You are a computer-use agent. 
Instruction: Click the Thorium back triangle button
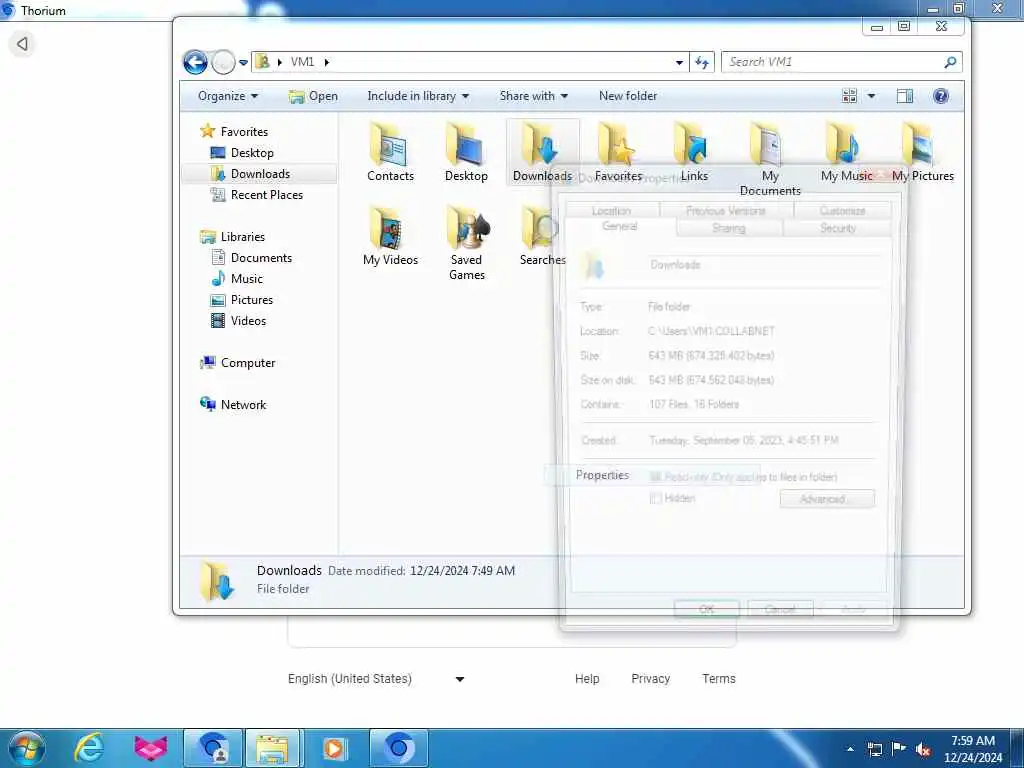[22, 44]
